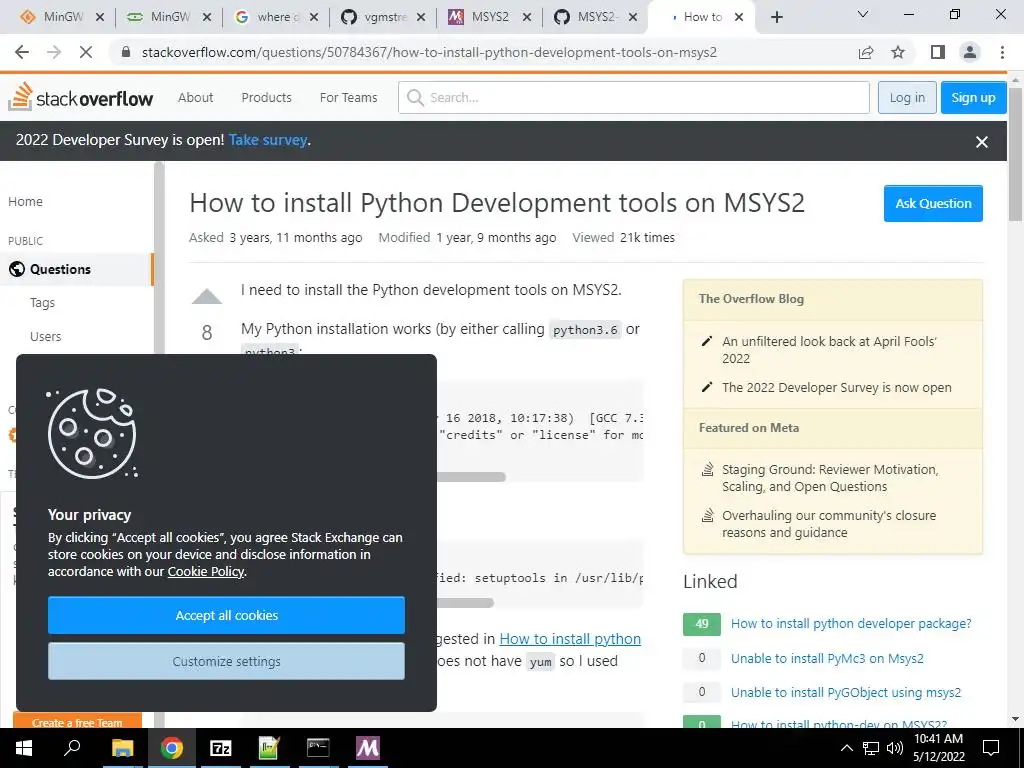
Task: Click the Chrome taskbar icon
Action: coord(172,748)
